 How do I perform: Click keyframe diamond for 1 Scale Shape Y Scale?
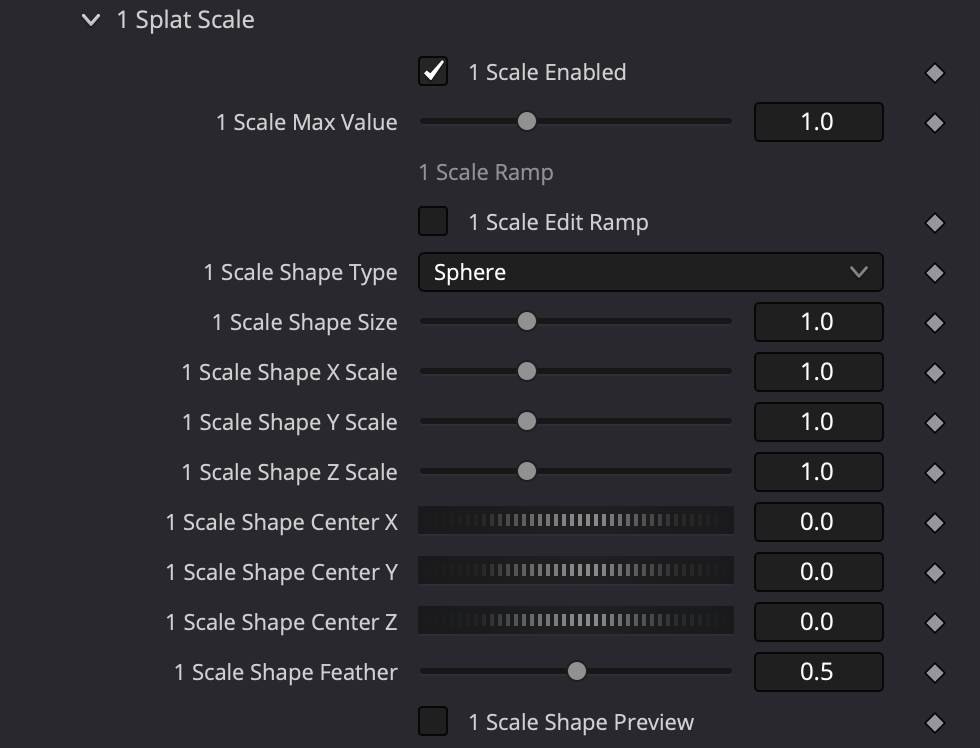934,422
